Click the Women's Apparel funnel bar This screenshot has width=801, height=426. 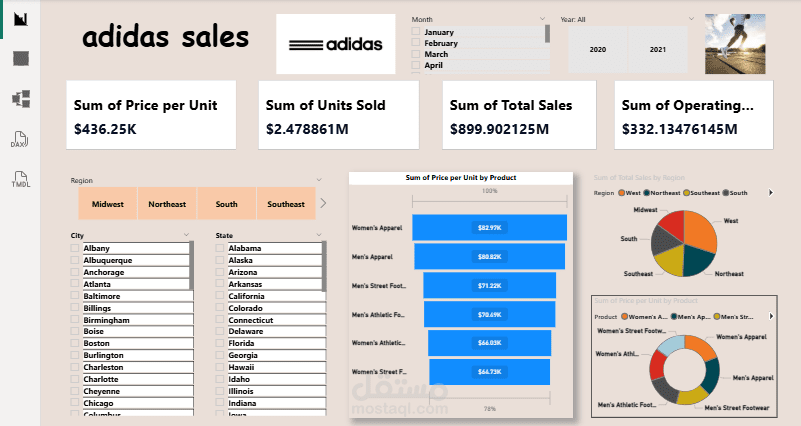pyautogui.click(x=489, y=227)
